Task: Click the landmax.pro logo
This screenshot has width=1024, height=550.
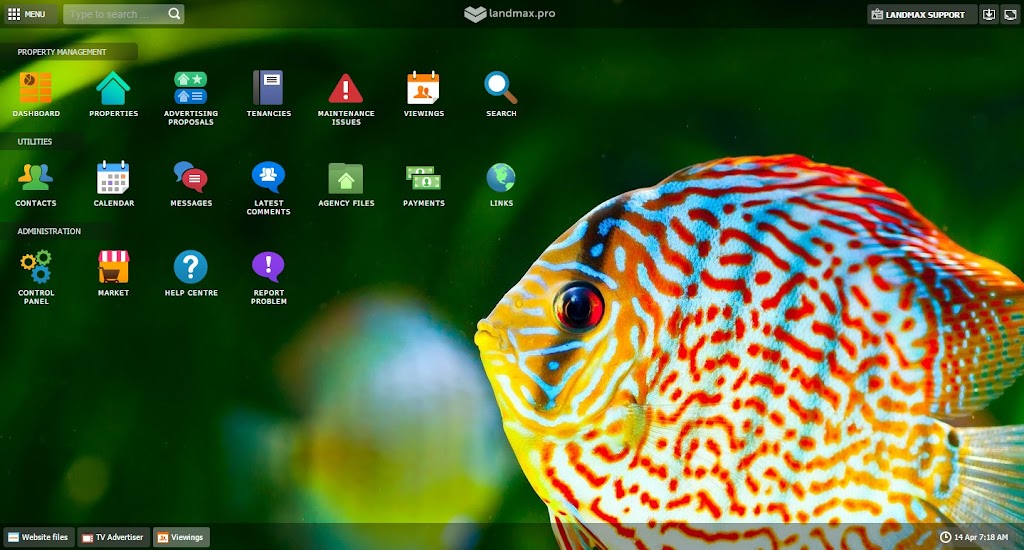Action: coord(509,14)
